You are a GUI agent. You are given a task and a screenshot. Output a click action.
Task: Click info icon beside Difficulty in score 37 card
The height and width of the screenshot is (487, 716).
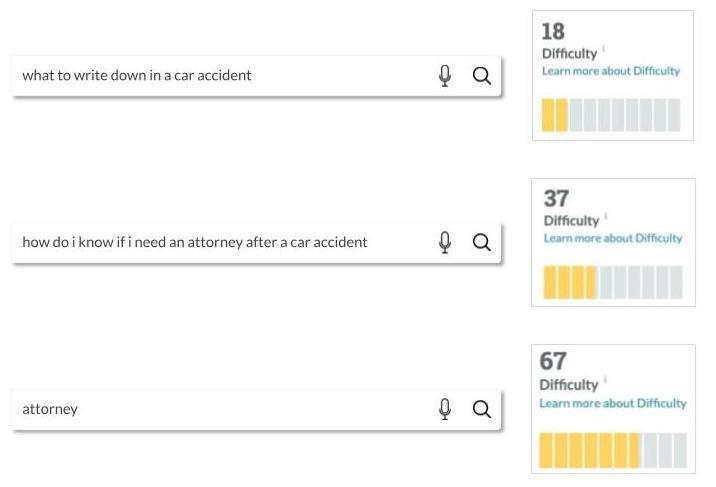606,216
